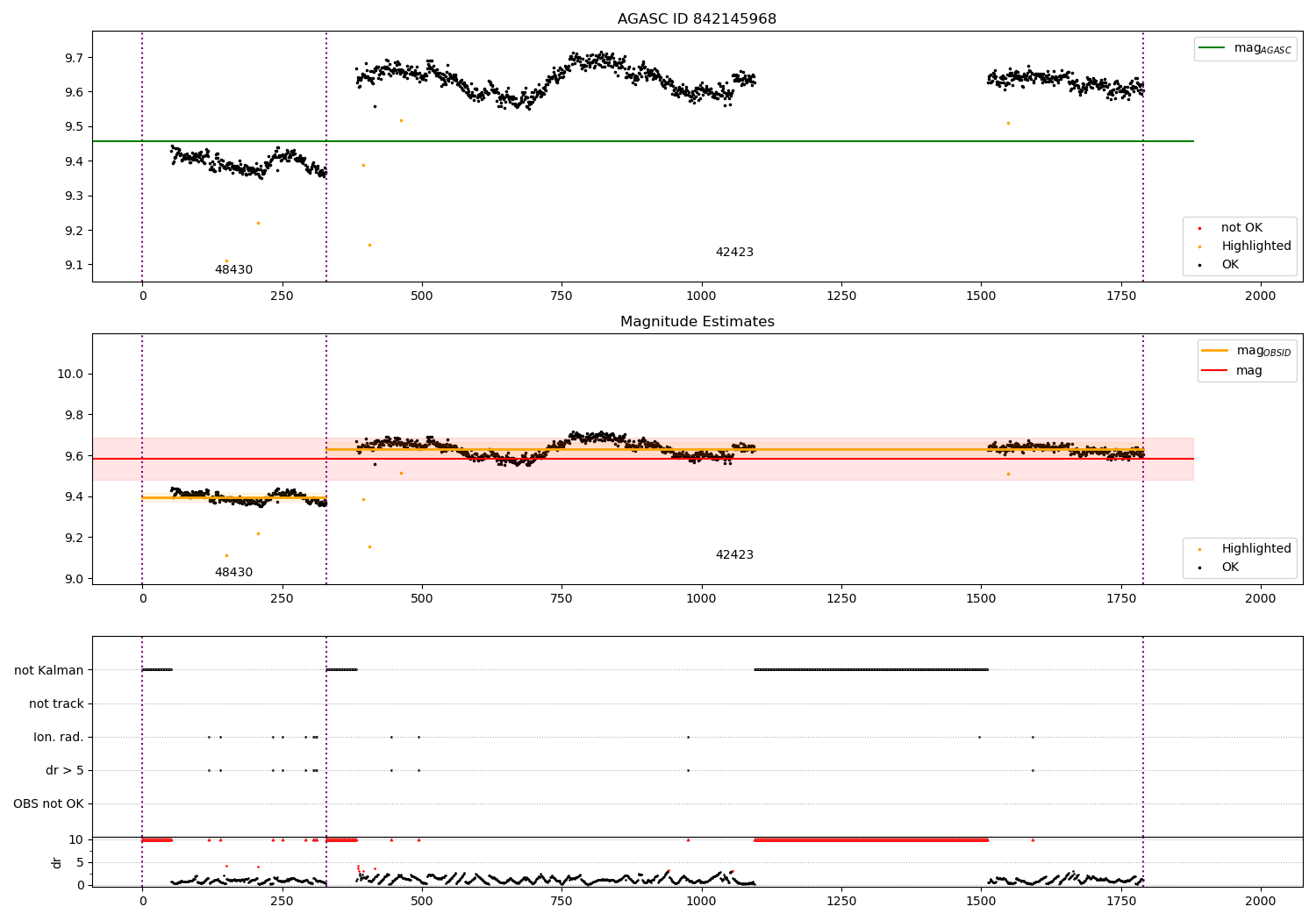
Task: Click '42423' annotation in Magnitude Estimates plot
Action: pyautogui.click(x=734, y=555)
